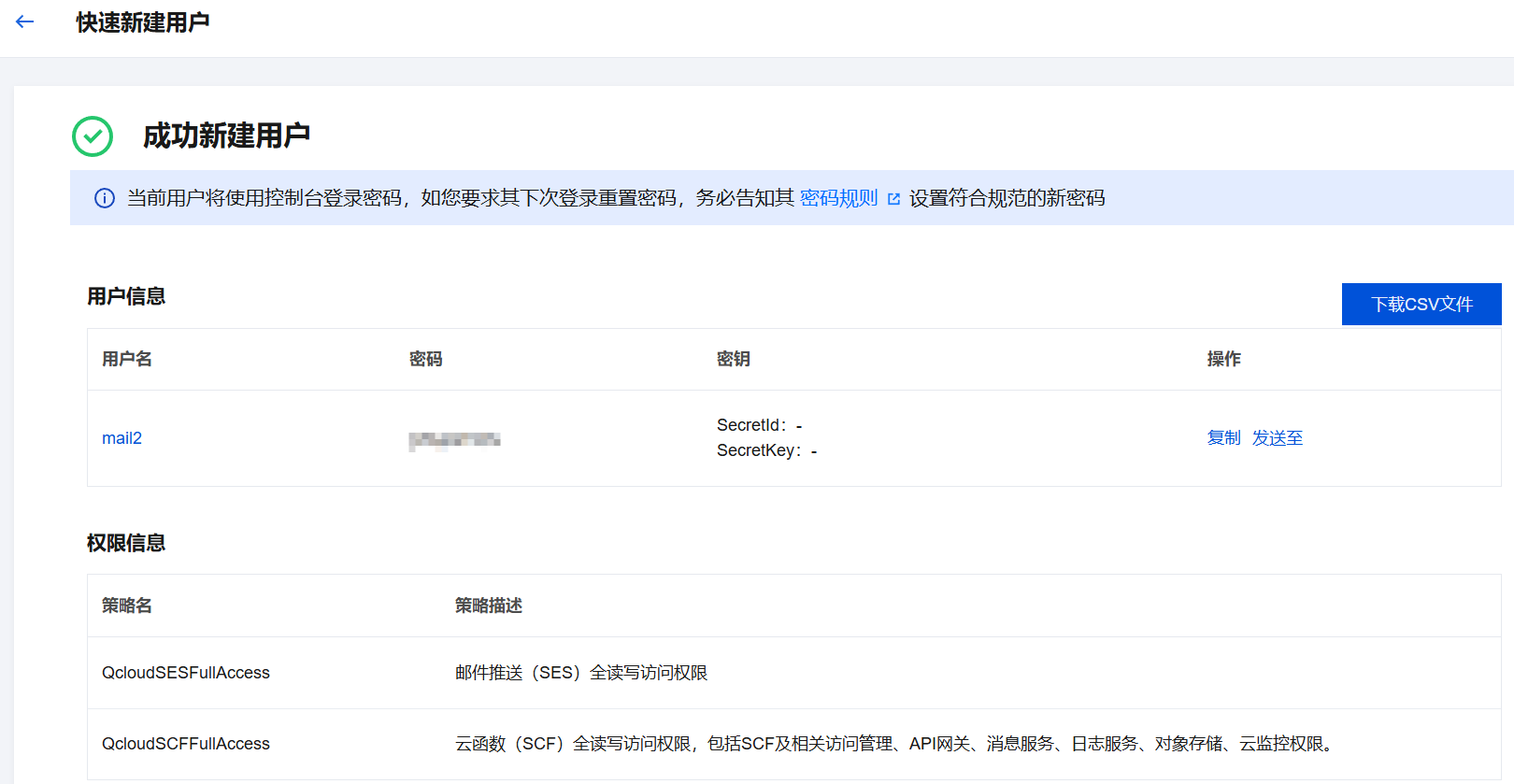Click the 策略描述 column header
1514x784 pixels.
(488, 606)
